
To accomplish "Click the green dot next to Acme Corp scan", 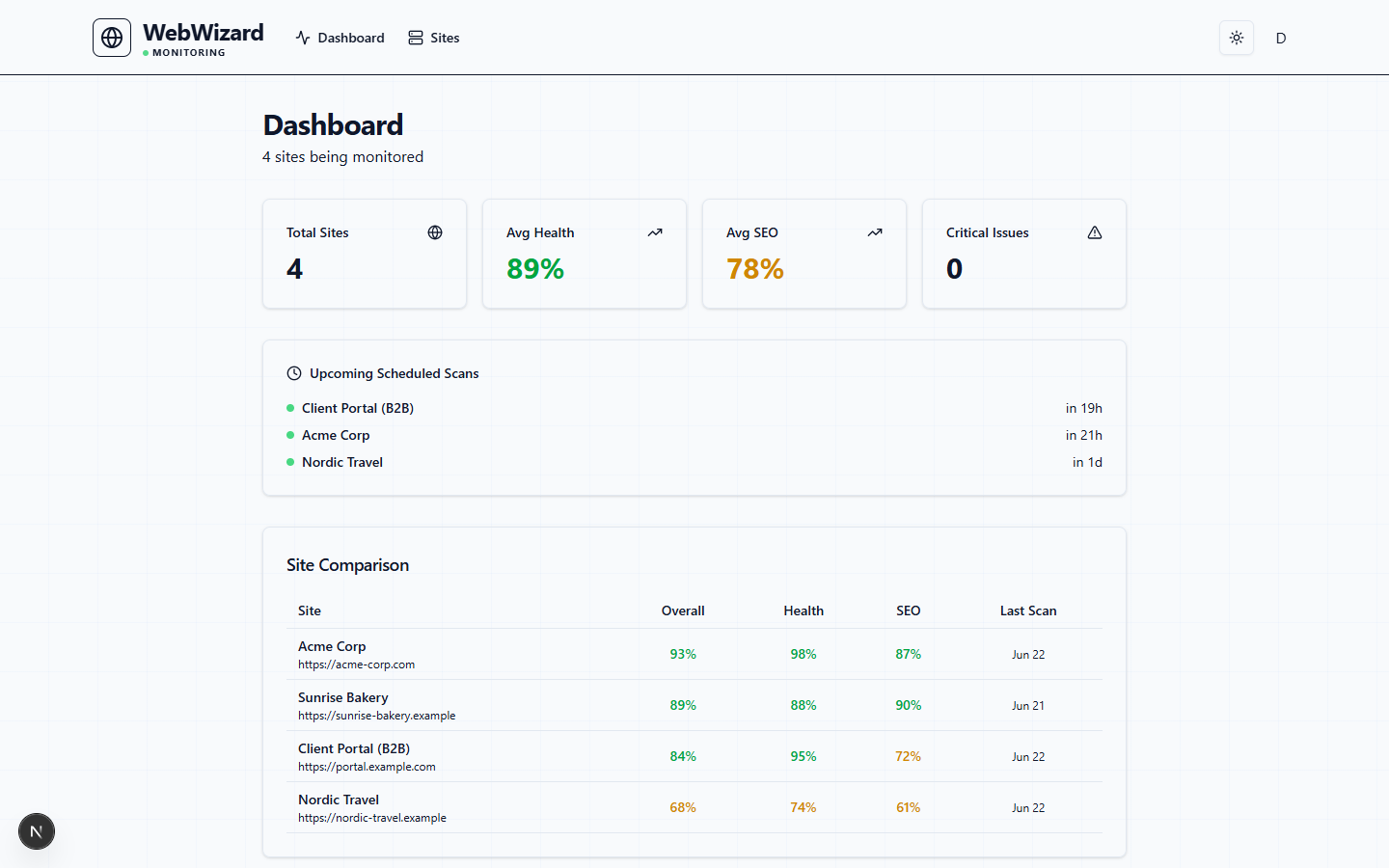I will (290, 435).
